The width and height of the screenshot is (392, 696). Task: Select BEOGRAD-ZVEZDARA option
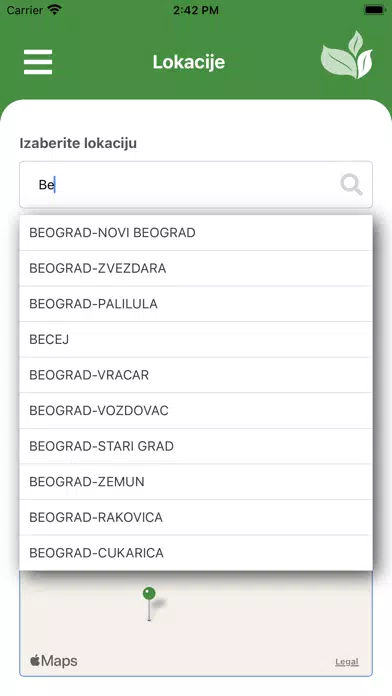point(196,268)
